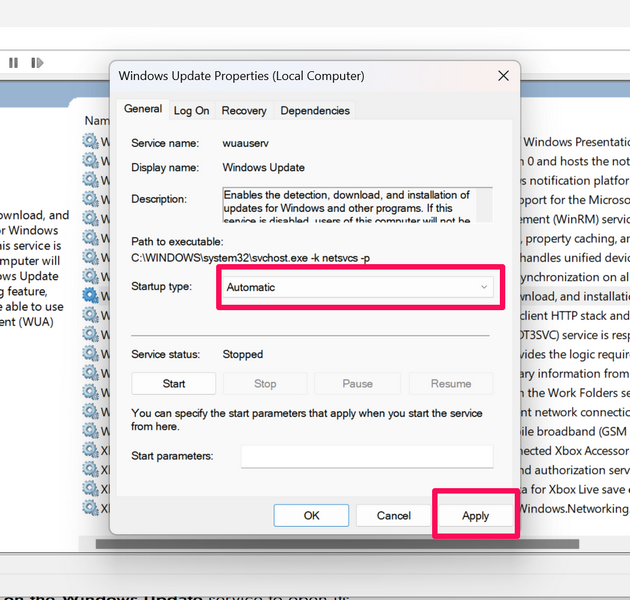
Task: Click the Services window horizontal scrollbar
Action: [x=337, y=544]
